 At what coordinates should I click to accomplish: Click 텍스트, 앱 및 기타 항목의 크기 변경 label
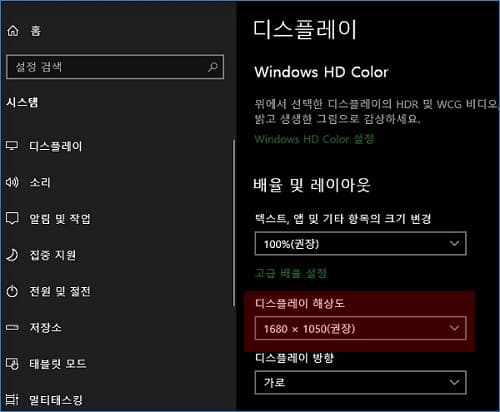point(343,219)
